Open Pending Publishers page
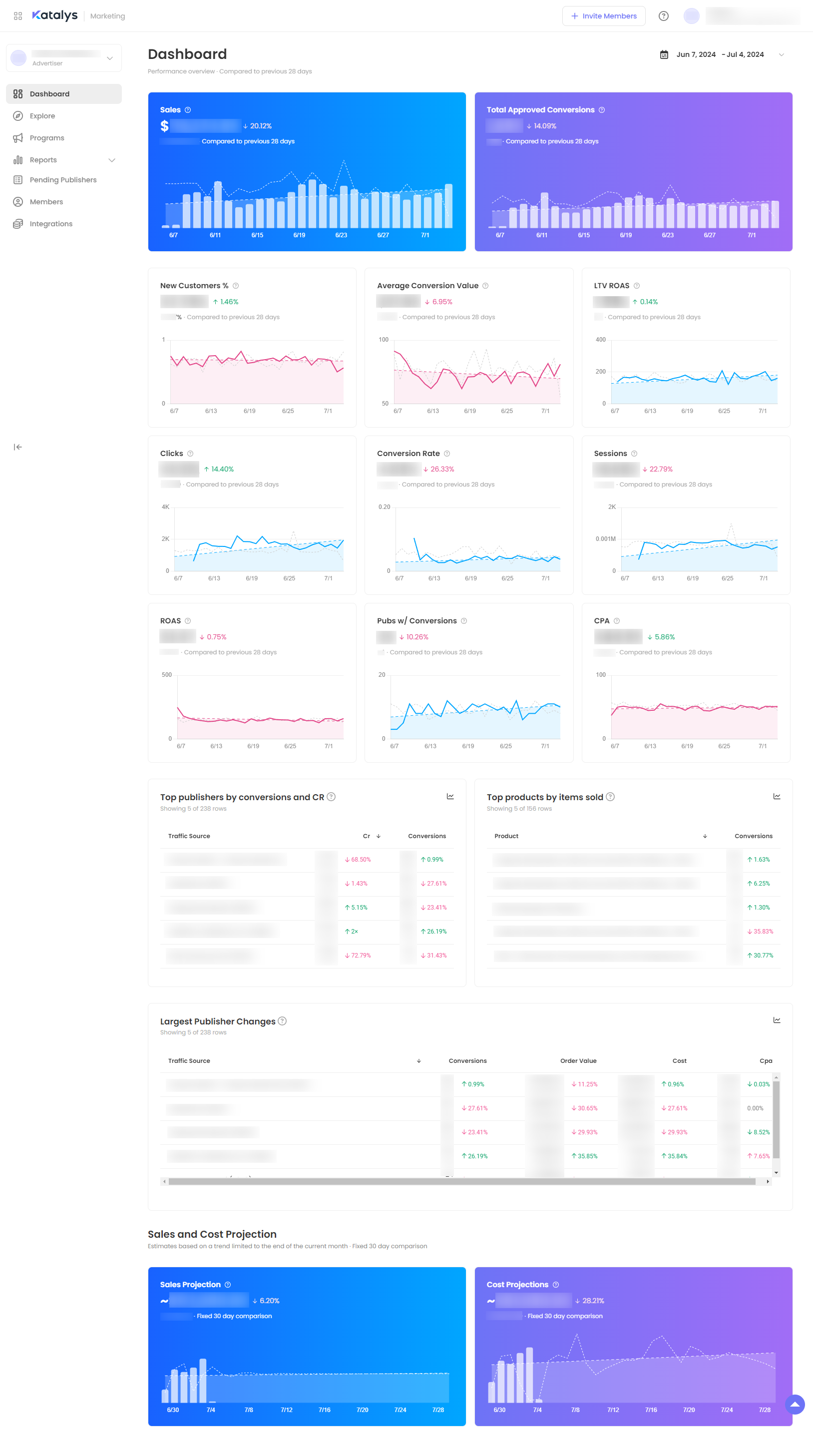813x1456 pixels. point(63,180)
